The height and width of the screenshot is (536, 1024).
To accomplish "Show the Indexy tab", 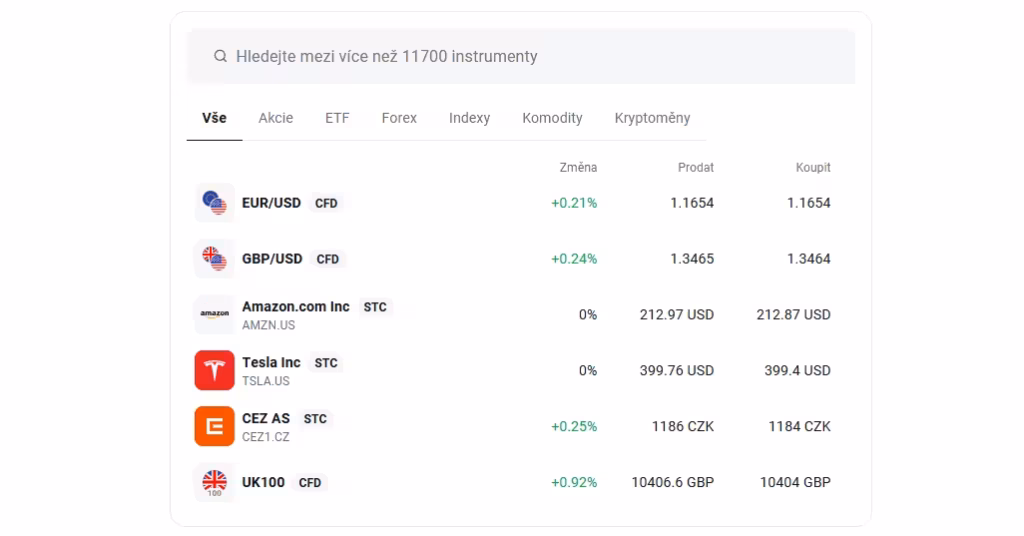I will coord(469,118).
